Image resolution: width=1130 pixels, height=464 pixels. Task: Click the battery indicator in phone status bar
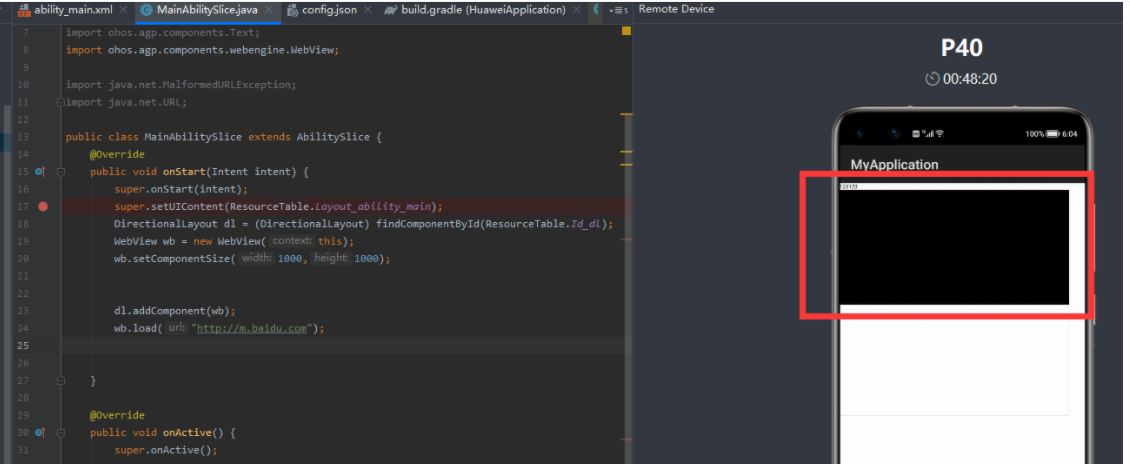pos(1053,134)
